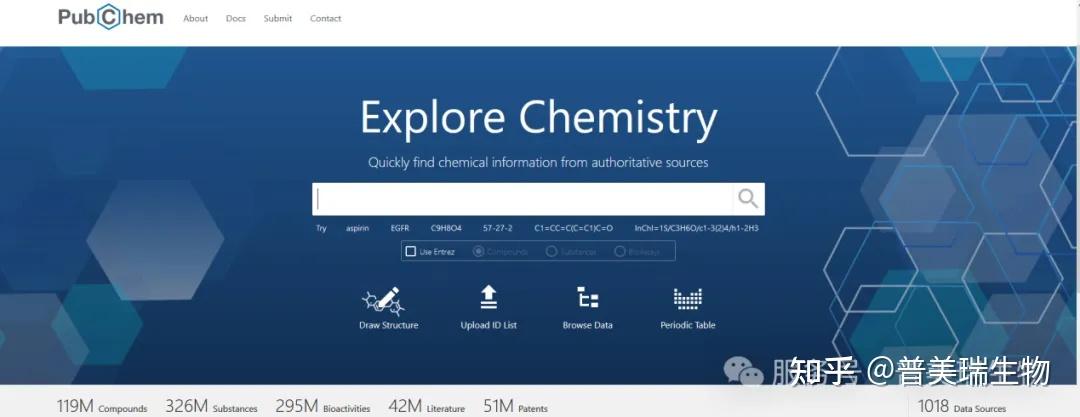Screen dimensions: 1080x417
Task: Try the C9H8O4 formula example
Action: point(446,228)
